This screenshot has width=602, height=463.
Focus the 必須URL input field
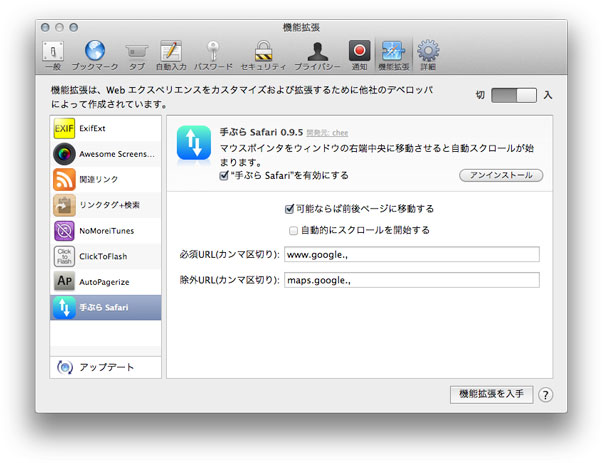click(x=412, y=254)
